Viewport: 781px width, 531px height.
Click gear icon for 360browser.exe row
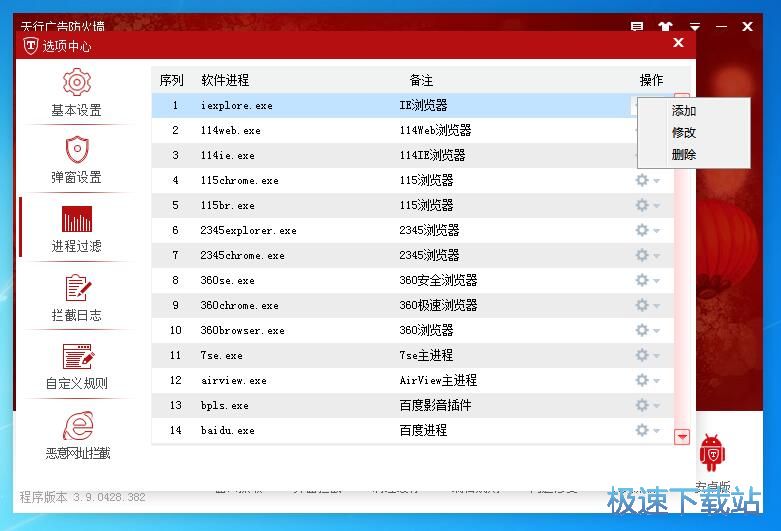642,330
